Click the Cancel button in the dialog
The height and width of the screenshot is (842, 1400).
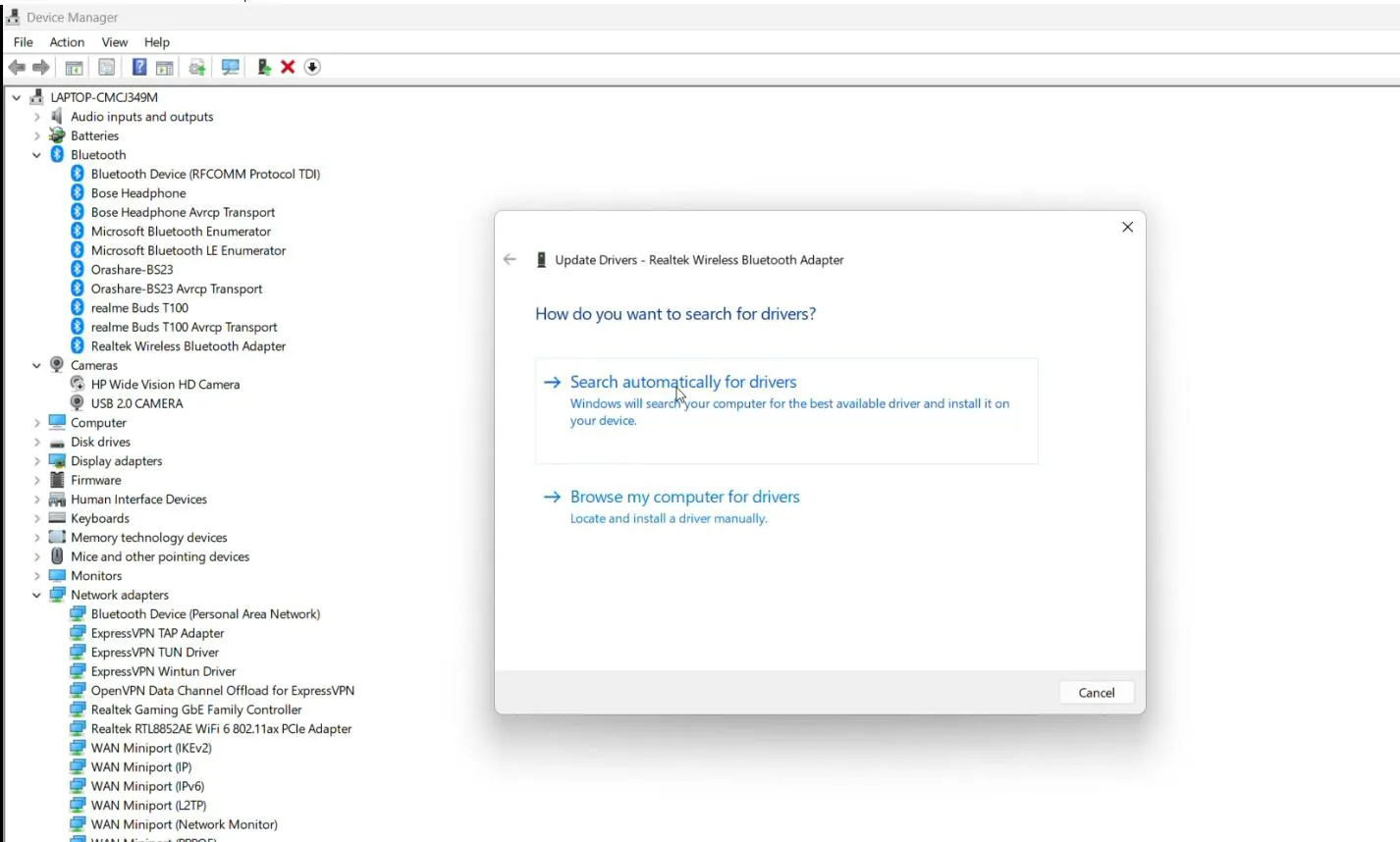[x=1096, y=692]
